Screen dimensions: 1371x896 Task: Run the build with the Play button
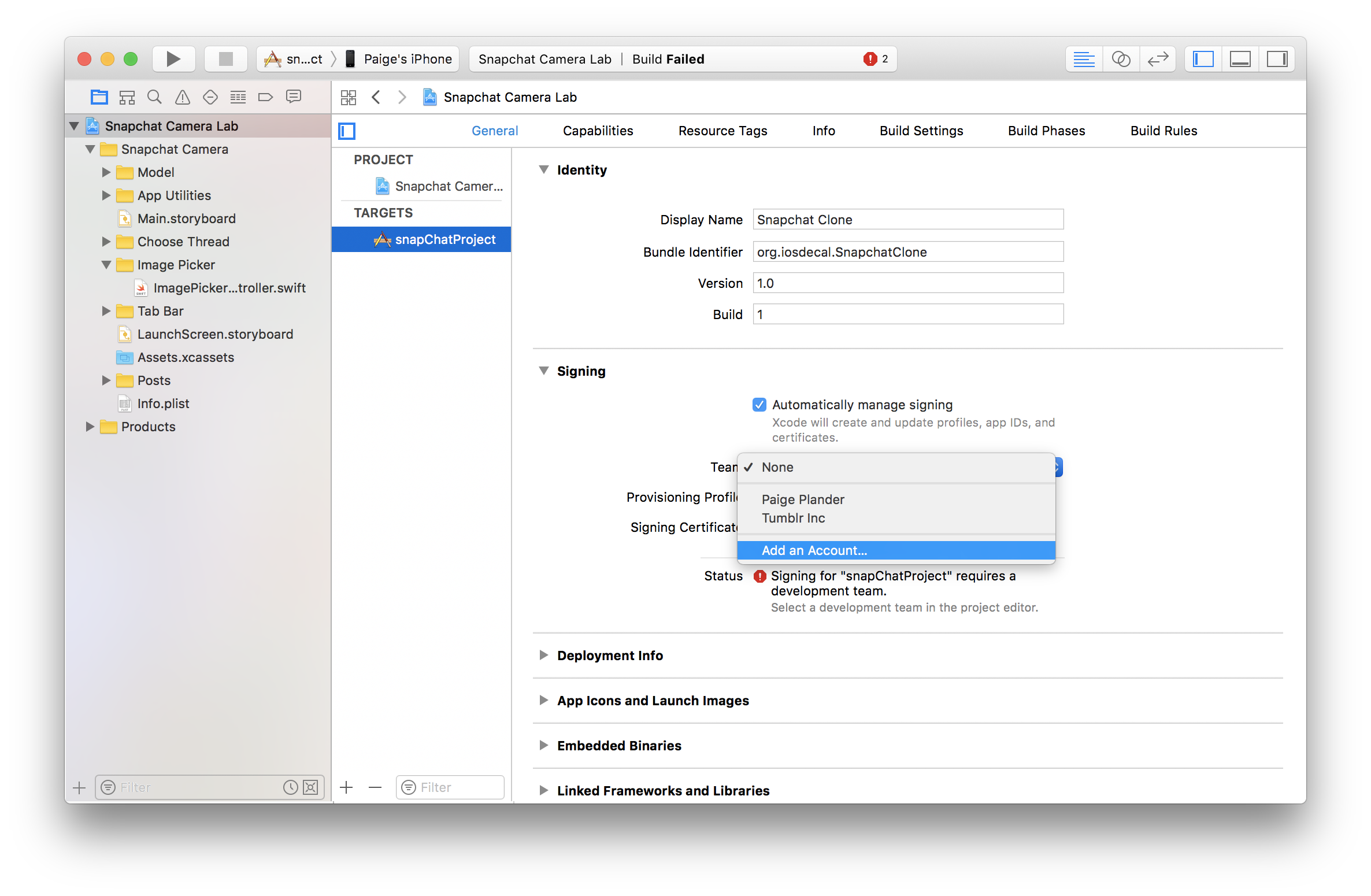click(173, 59)
